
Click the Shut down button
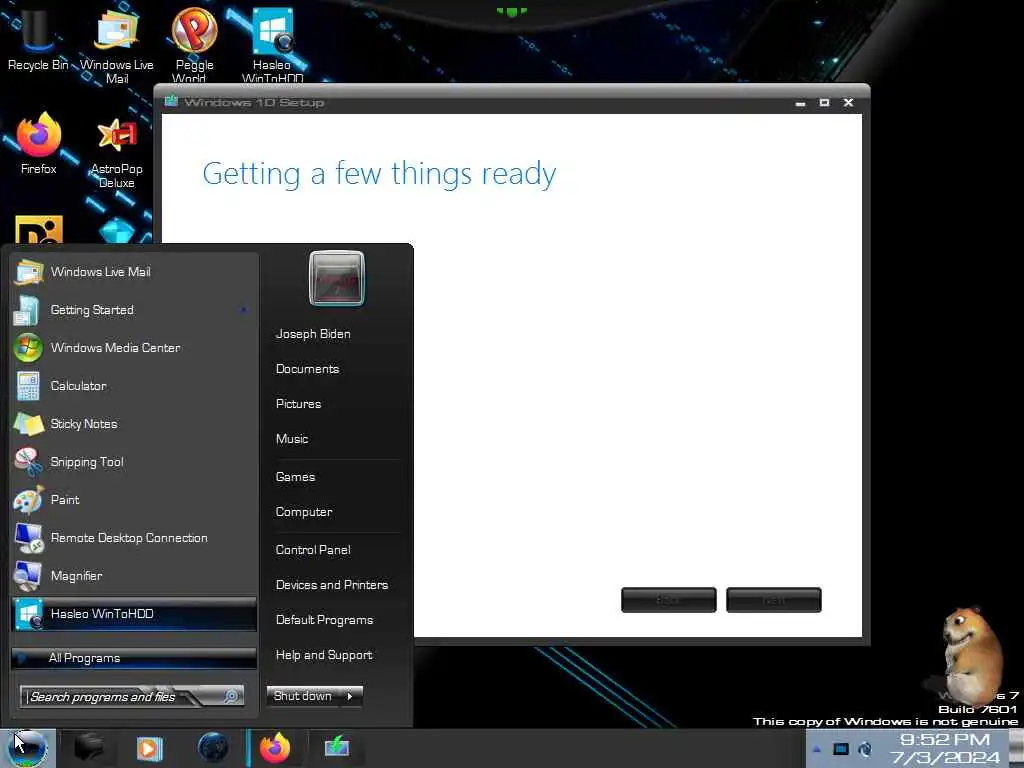pyautogui.click(x=302, y=696)
